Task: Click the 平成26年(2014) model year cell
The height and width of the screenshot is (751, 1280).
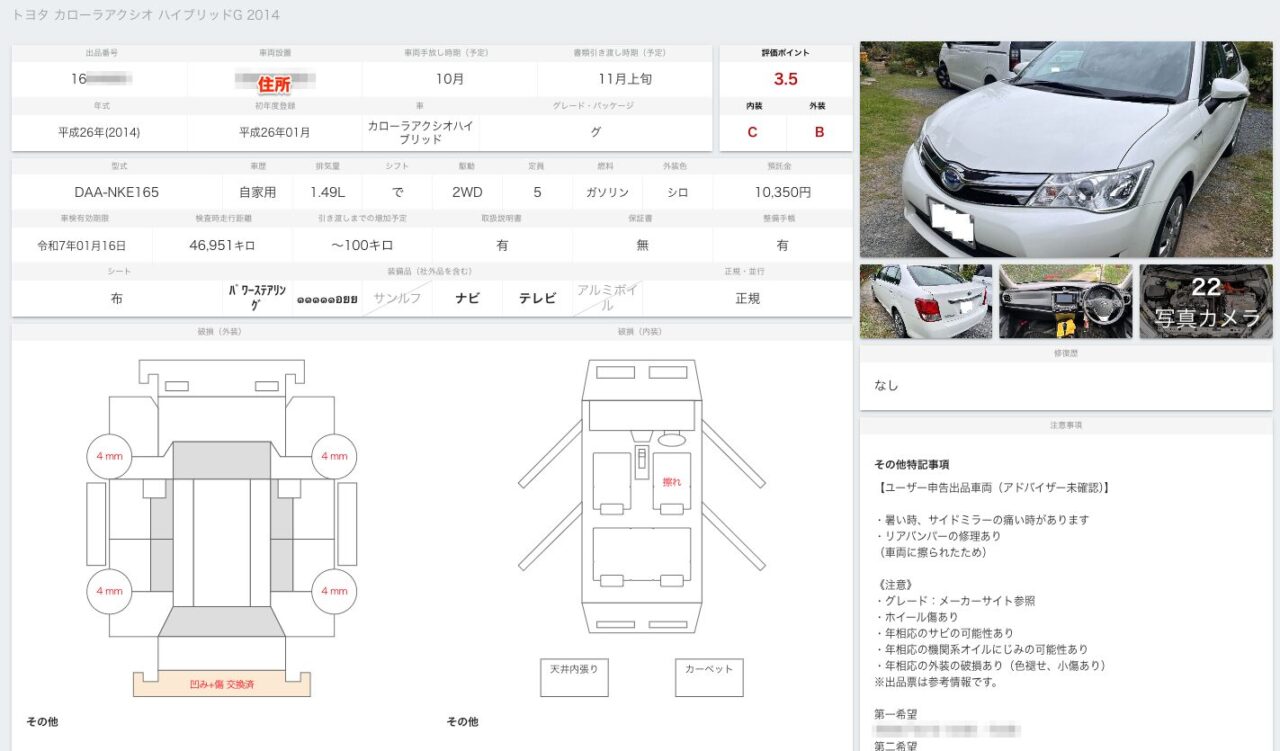Action: click(x=99, y=132)
